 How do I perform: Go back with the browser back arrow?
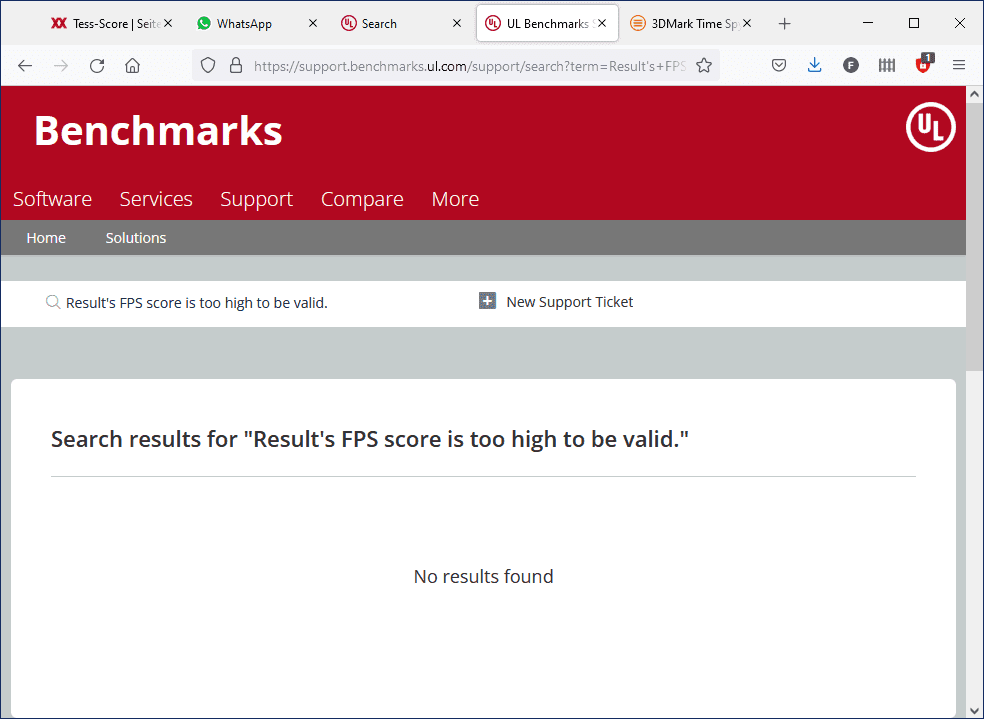(25, 66)
